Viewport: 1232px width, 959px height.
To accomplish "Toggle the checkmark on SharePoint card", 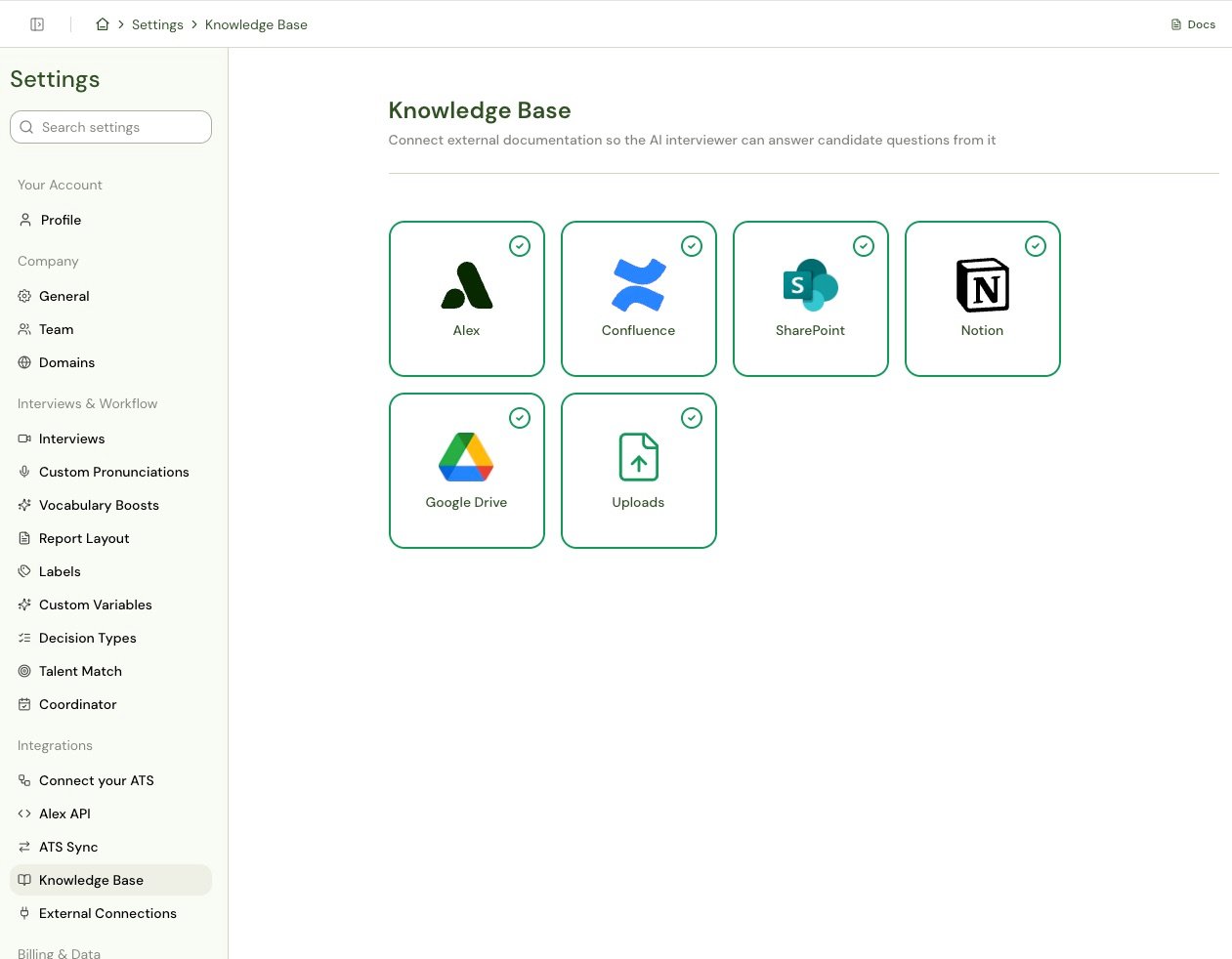I will [x=864, y=246].
